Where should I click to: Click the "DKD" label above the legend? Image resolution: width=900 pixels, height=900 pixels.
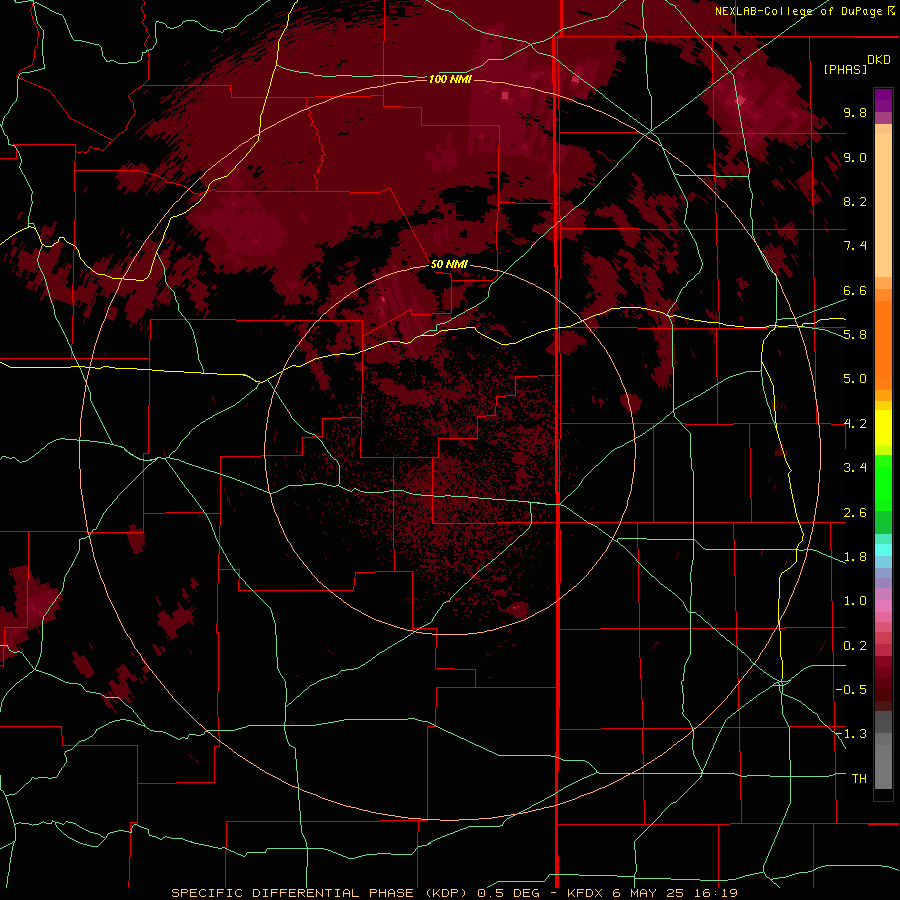[879, 60]
